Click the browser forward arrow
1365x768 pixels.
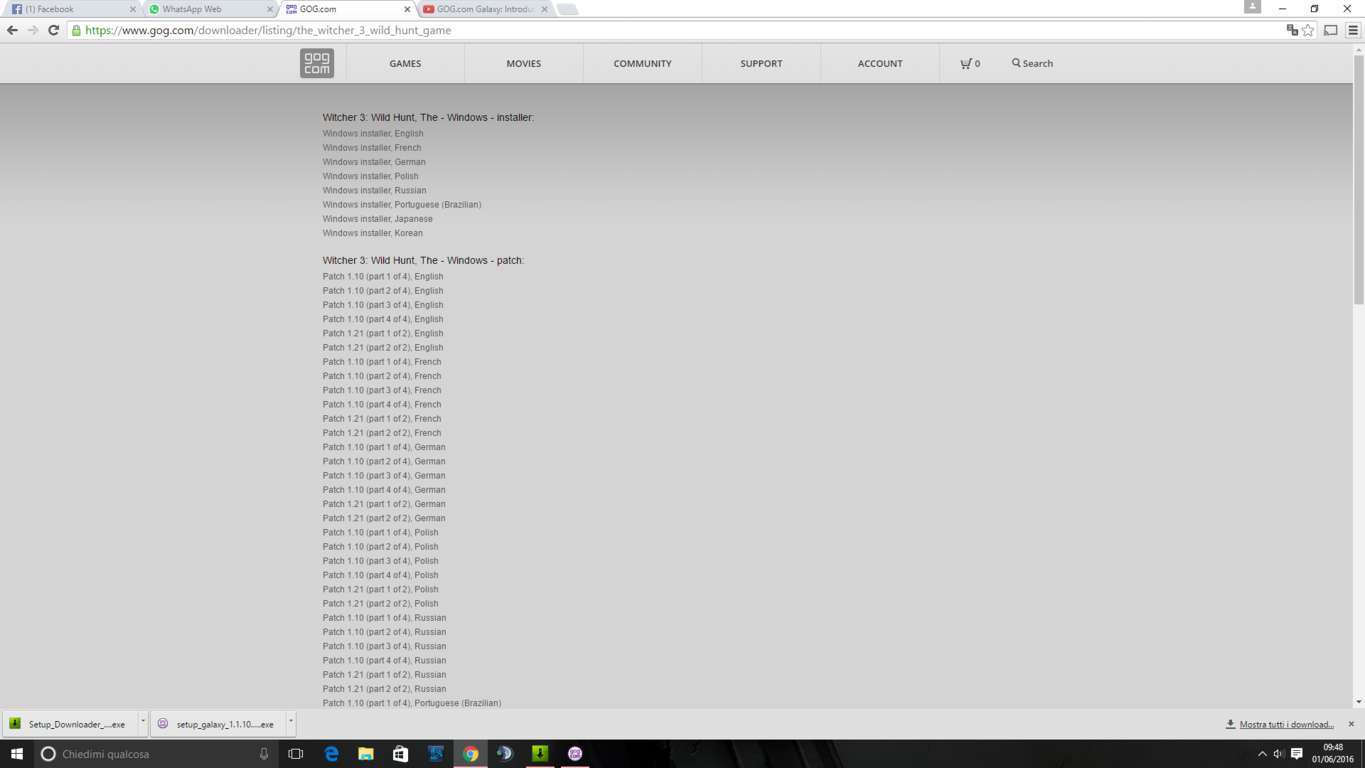33,30
